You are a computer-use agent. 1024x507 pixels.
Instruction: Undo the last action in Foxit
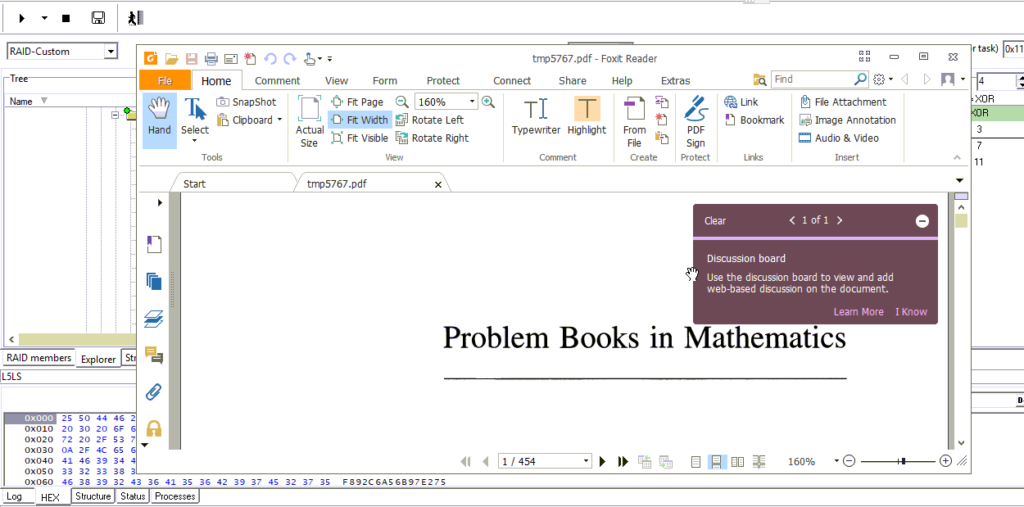click(270, 59)
